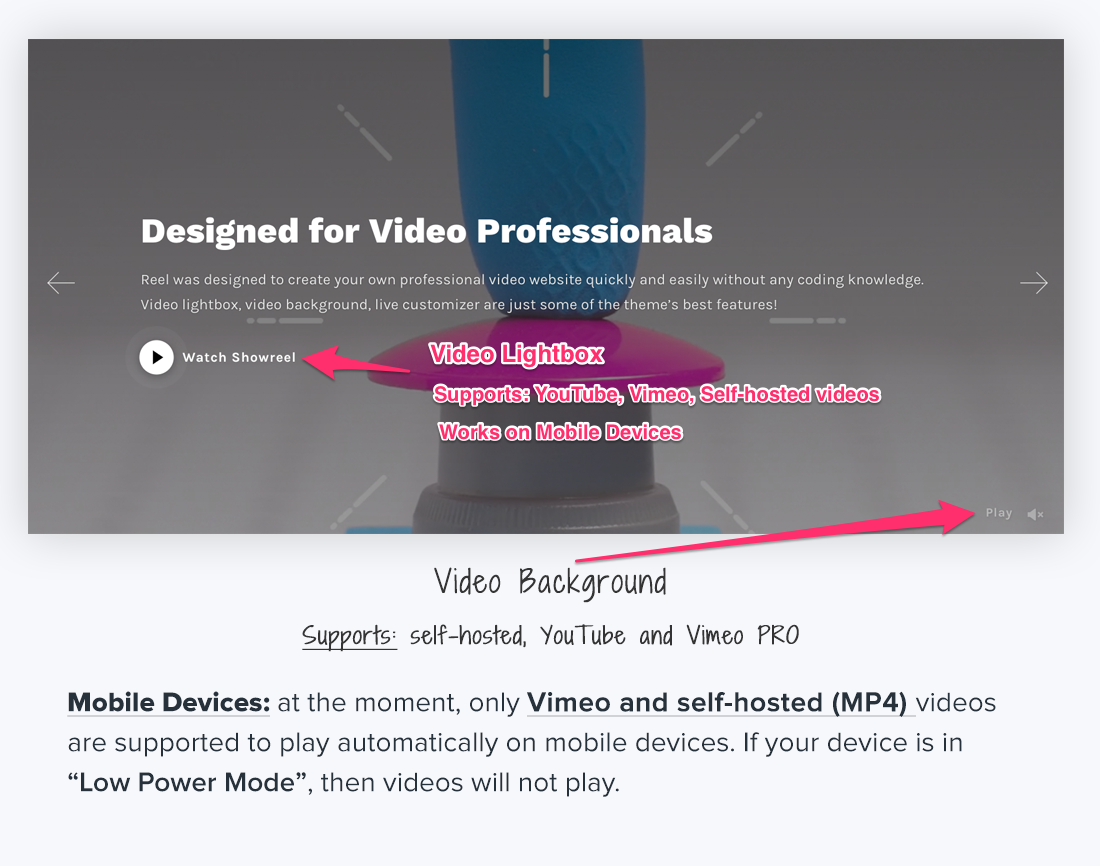The height and width of the screenshot is (866, 1100).
Task: Open the Vimeo and self-hosted (MP4) link
Action: coord(720,703)
